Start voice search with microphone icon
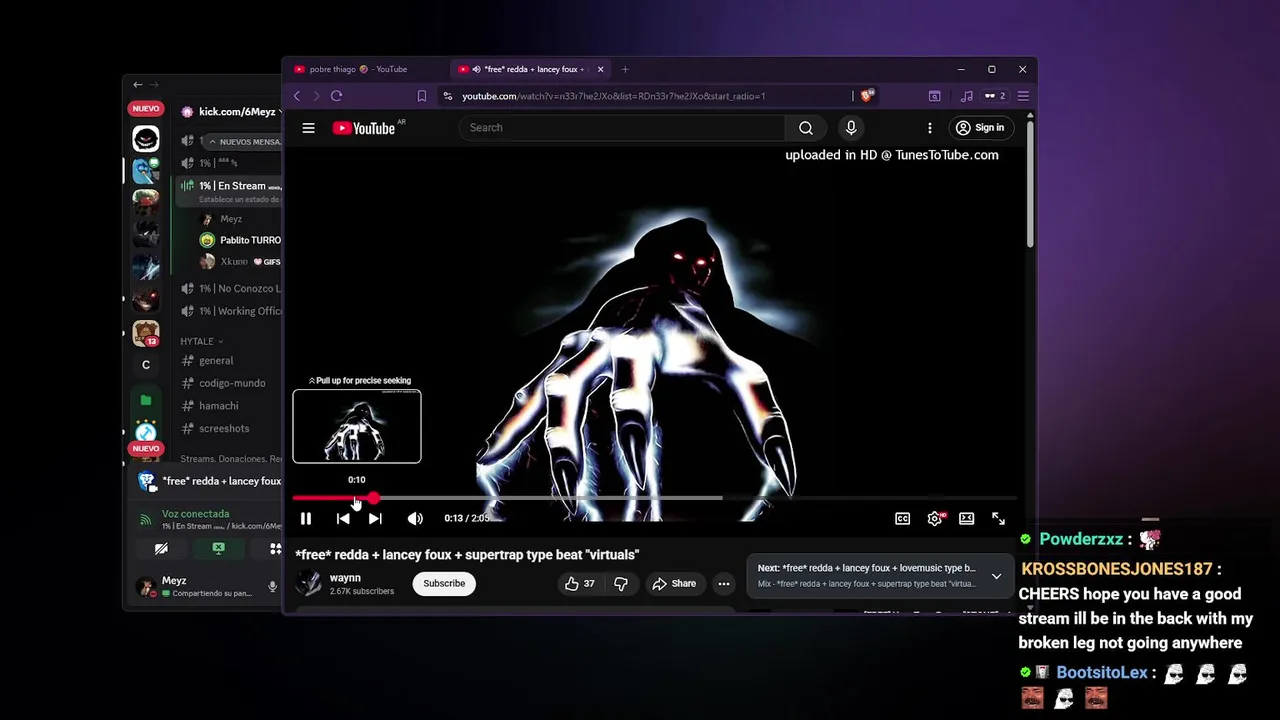1280x720 pixels. (851, 128)
